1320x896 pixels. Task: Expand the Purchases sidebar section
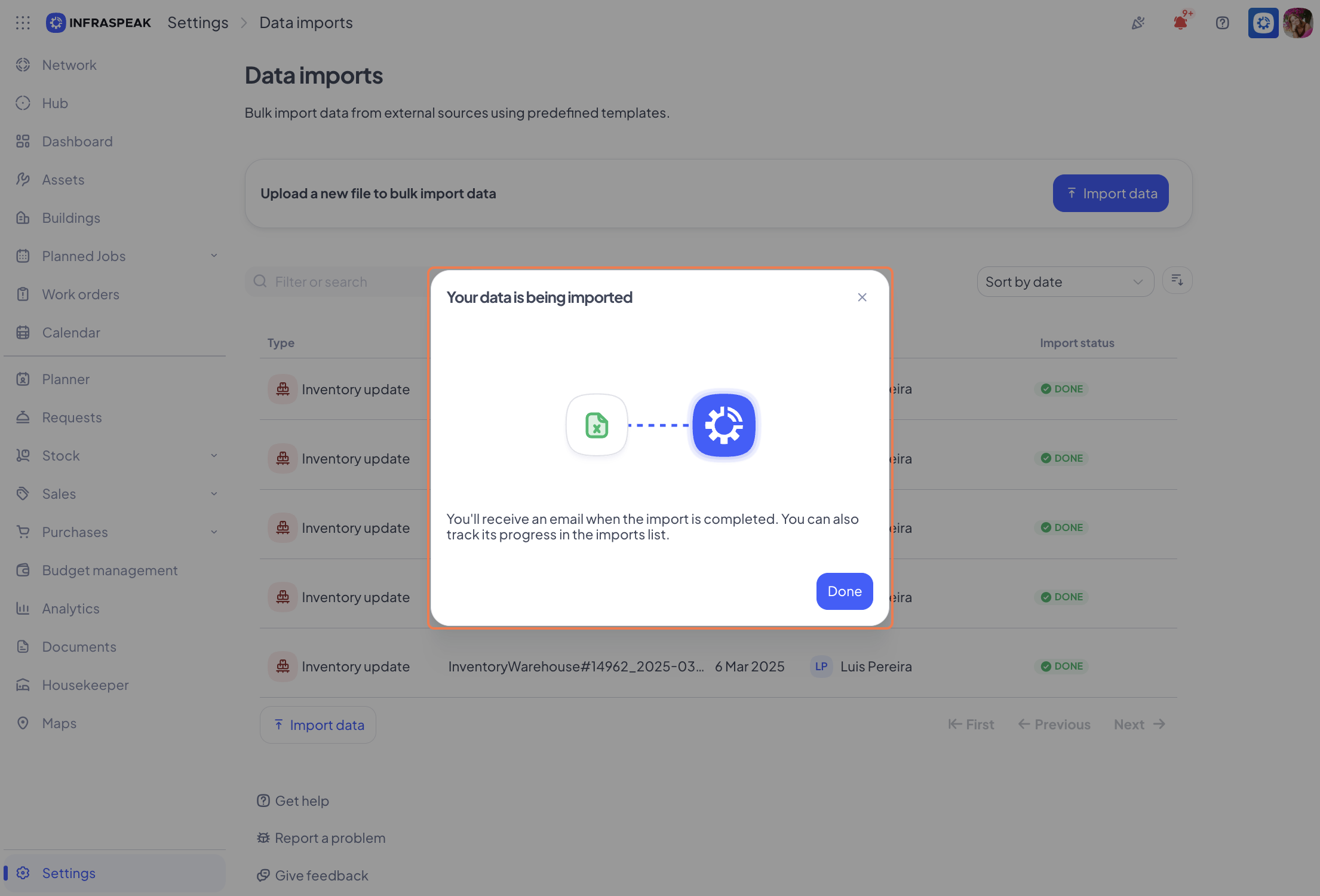214,532
